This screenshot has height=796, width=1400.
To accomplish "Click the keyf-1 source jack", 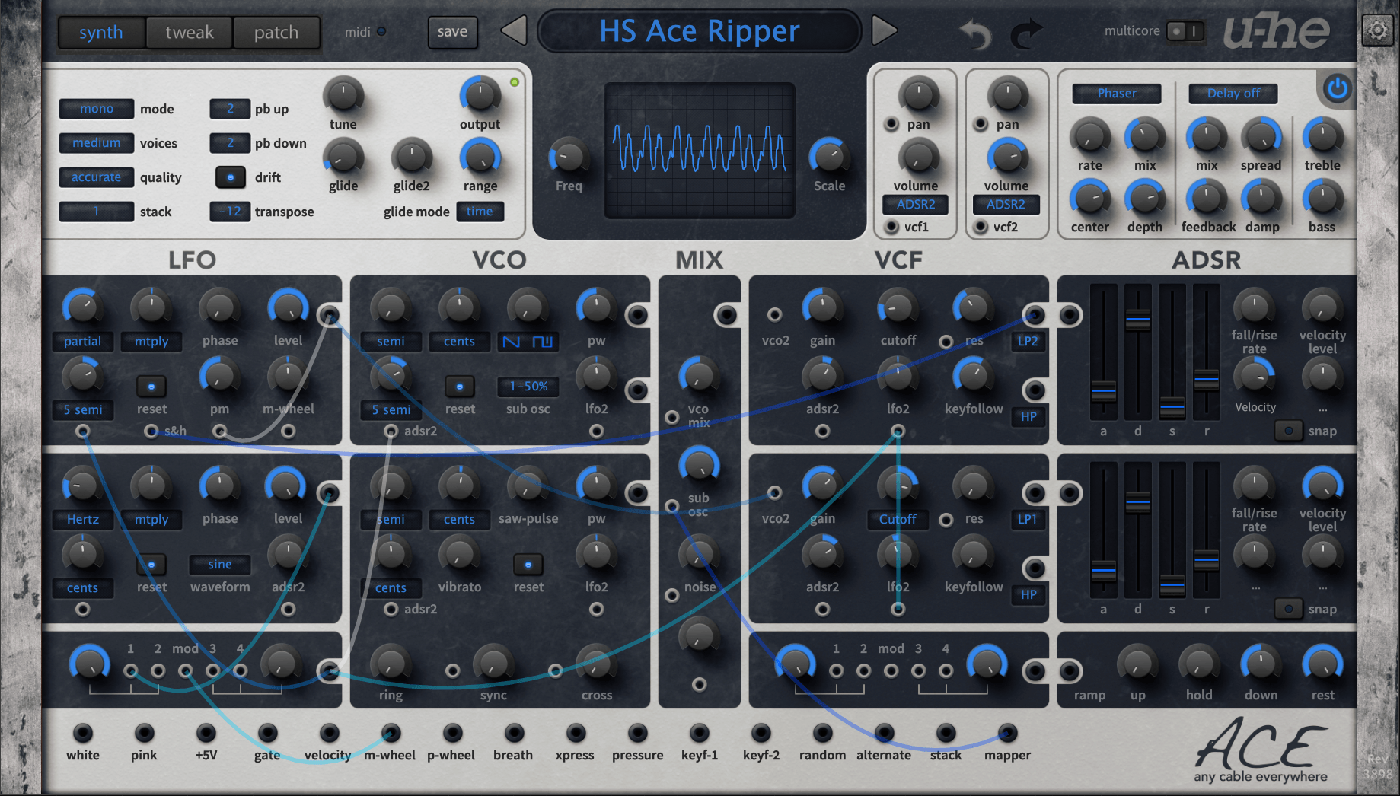I will (699, 733).
